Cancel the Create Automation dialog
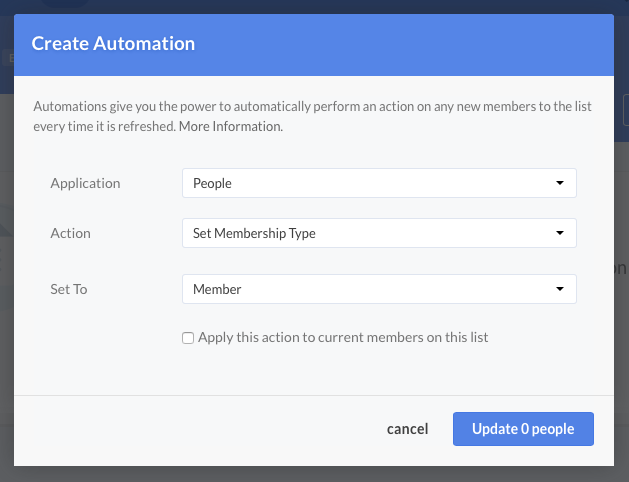629x482 pixels. (x=407, y=429)
